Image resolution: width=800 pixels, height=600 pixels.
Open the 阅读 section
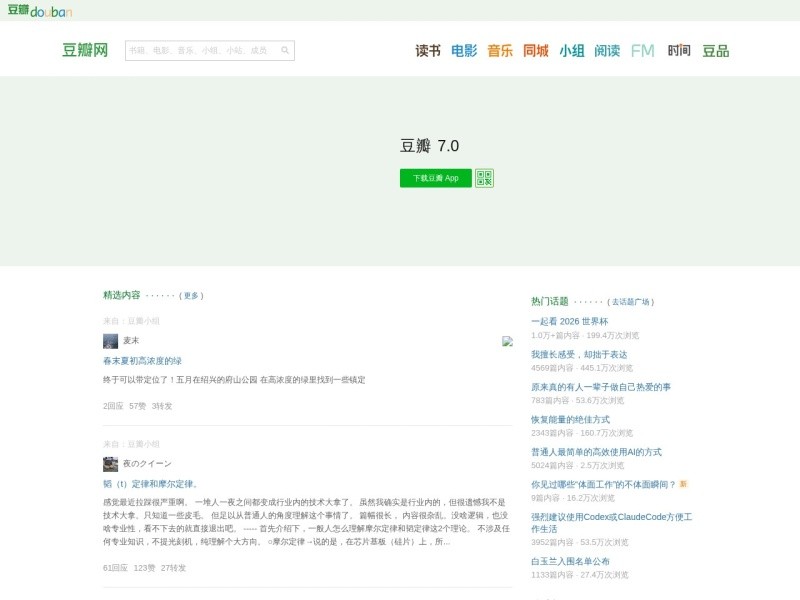pyautogui.click(x=607, y=51)
